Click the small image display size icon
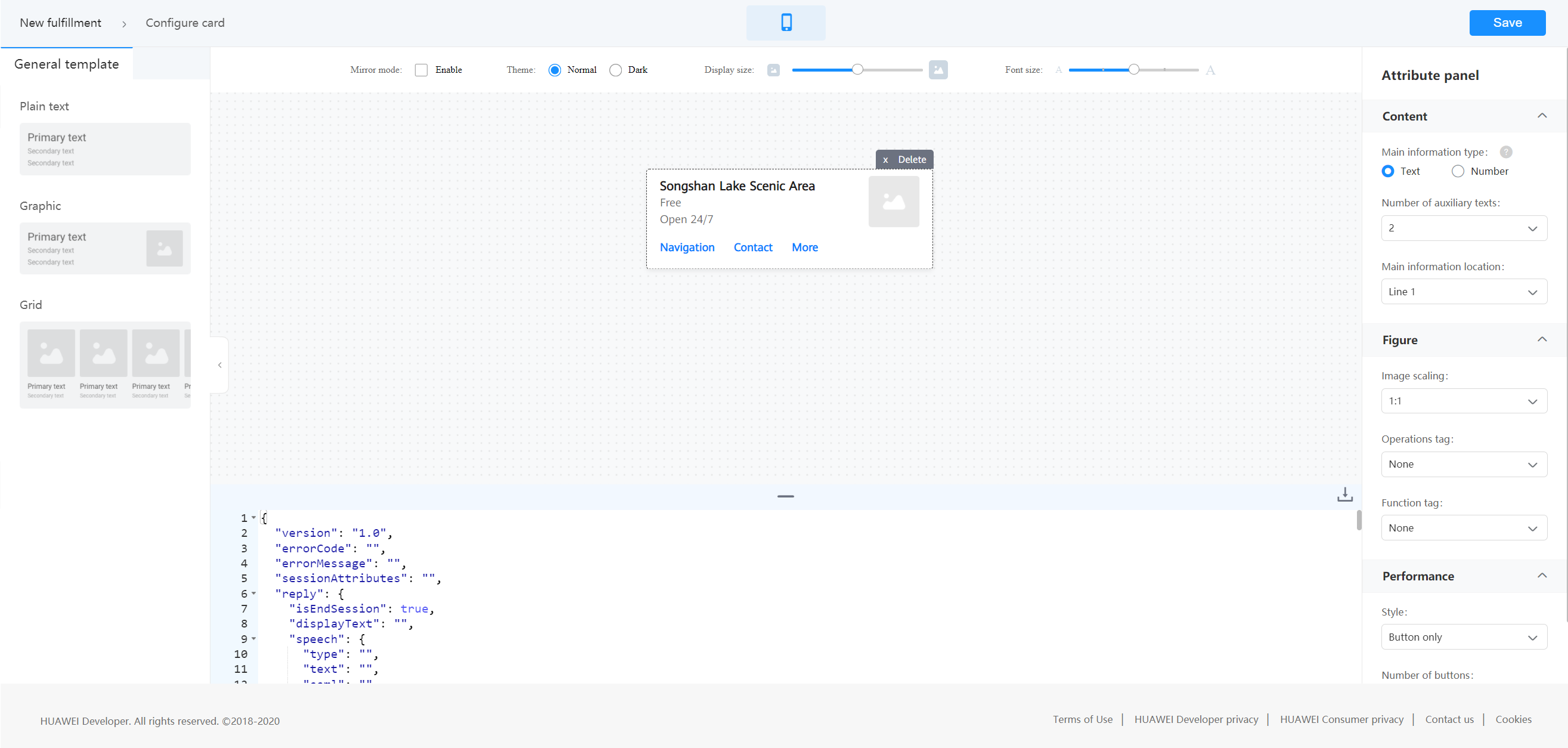Image resolution: width=1568 pixels, height=748 pixels. (773, 70)
